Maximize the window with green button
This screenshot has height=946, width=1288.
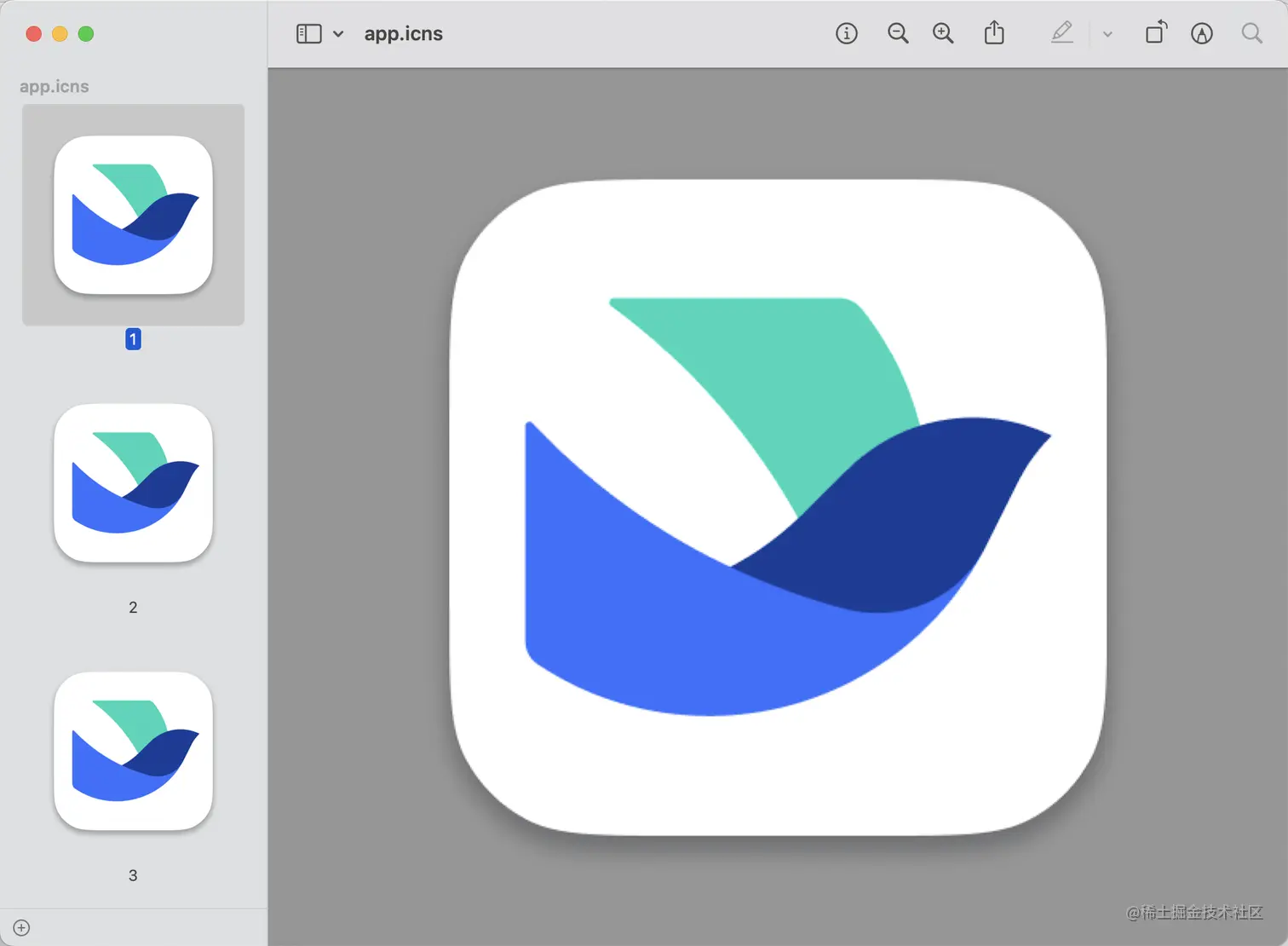(x=86, y=34)
